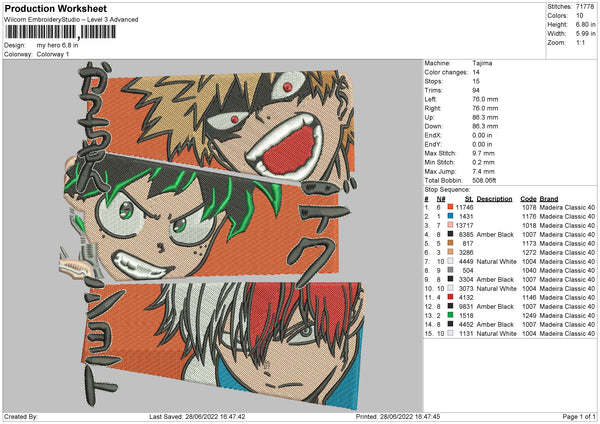Image resolution: width=600 pixels, height=424 pixels.
Task: Click the "86.3 mm" value beside Down
Action: (485, 126)
